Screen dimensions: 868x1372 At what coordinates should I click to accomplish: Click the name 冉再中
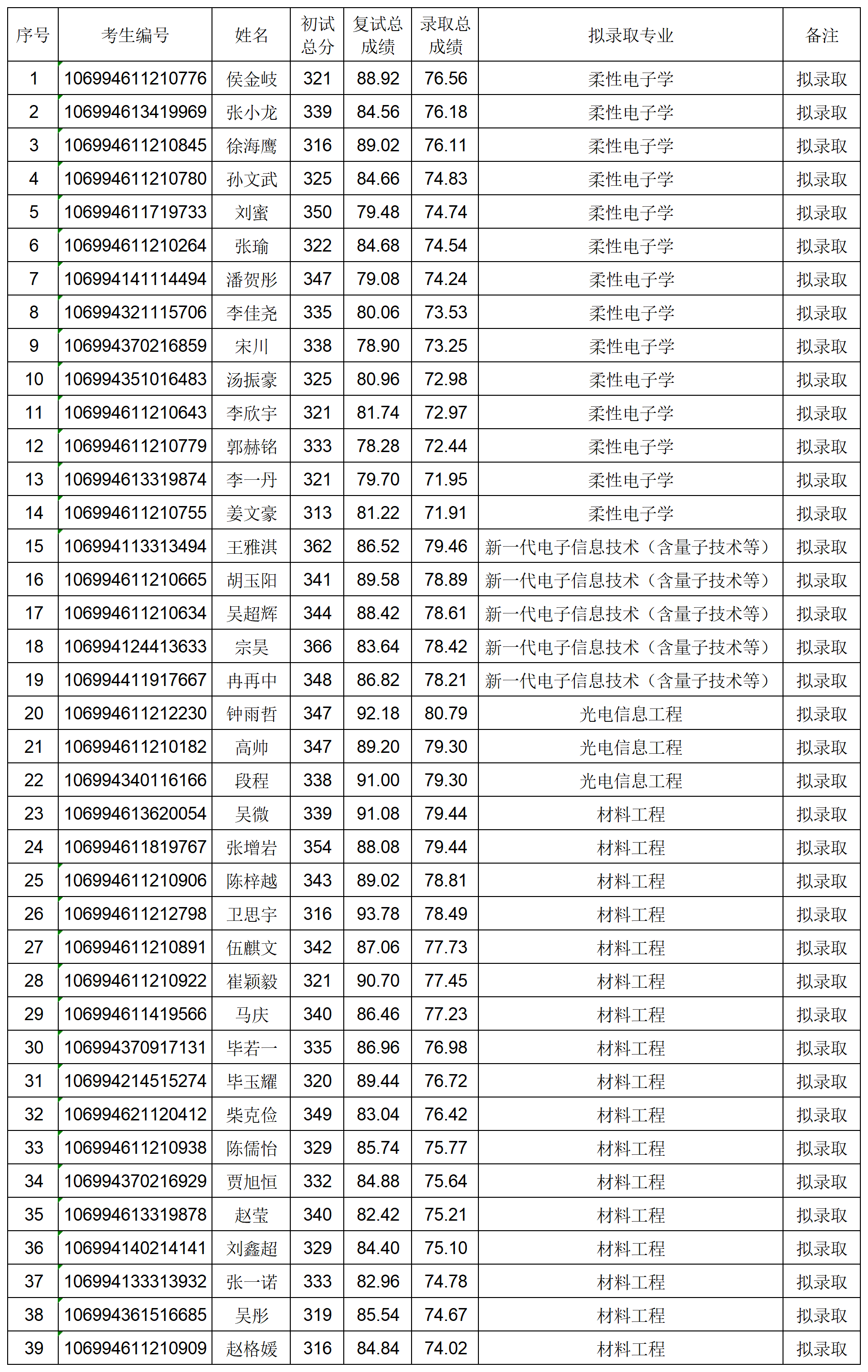(251, 680)
